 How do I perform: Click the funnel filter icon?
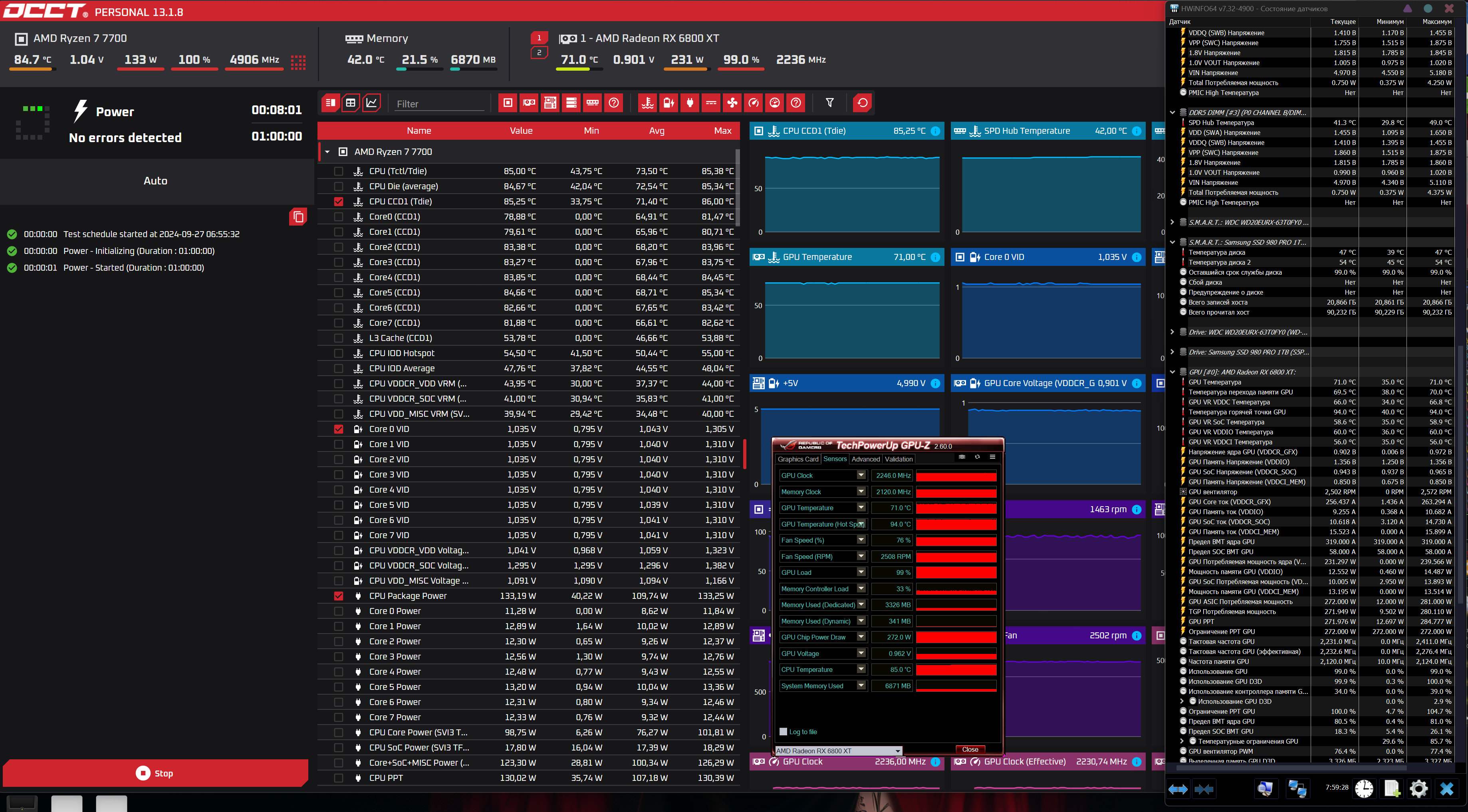point(830,103)
